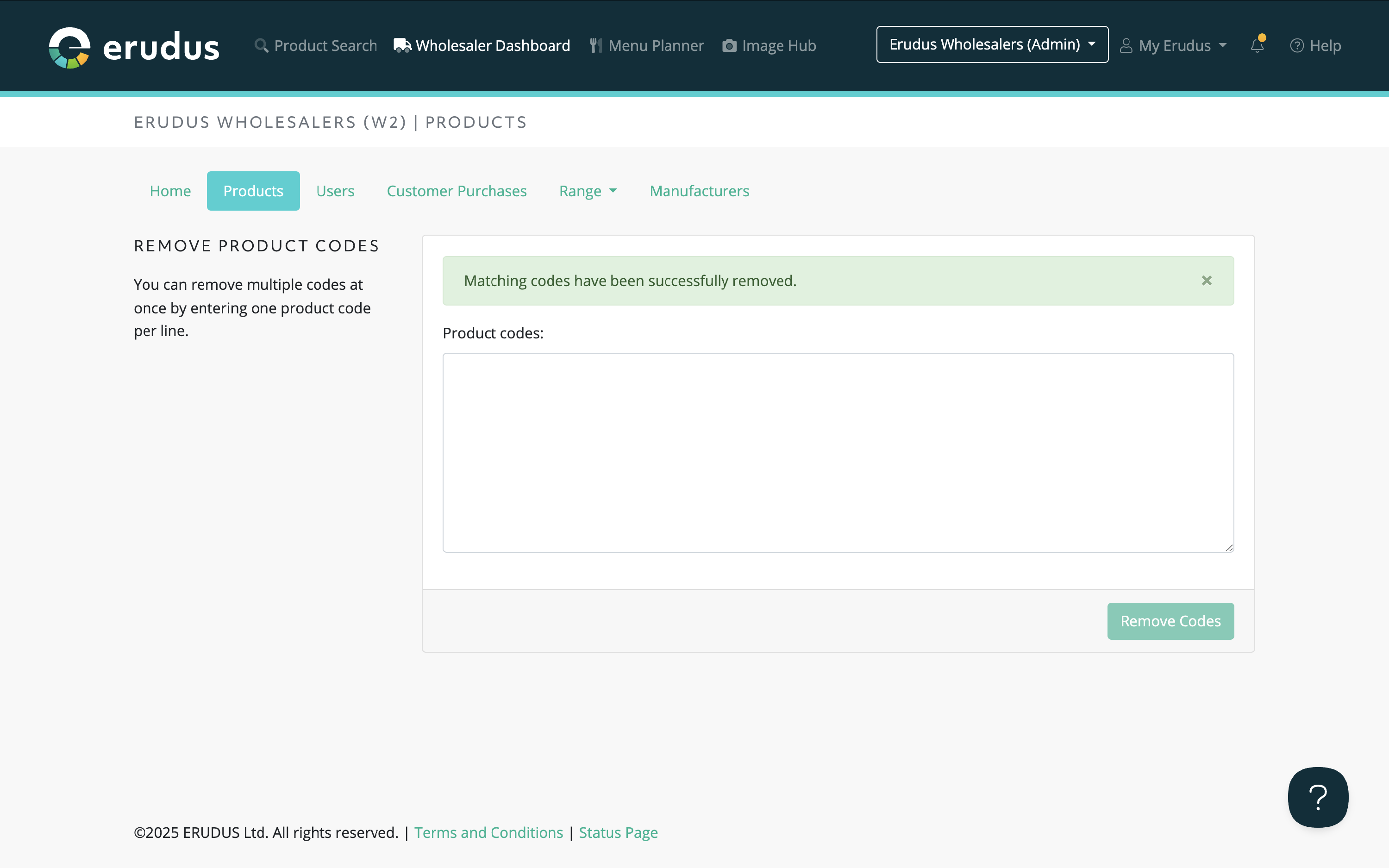Click the Product Search magnifier icon

261,45
